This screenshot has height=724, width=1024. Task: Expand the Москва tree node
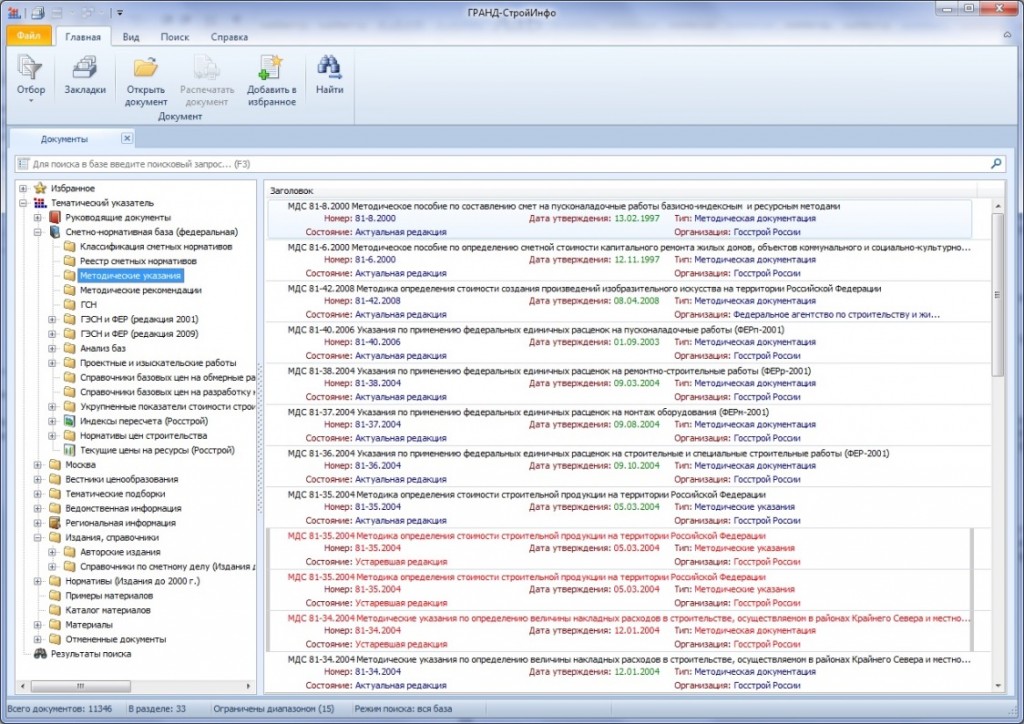tap(38, 465)
